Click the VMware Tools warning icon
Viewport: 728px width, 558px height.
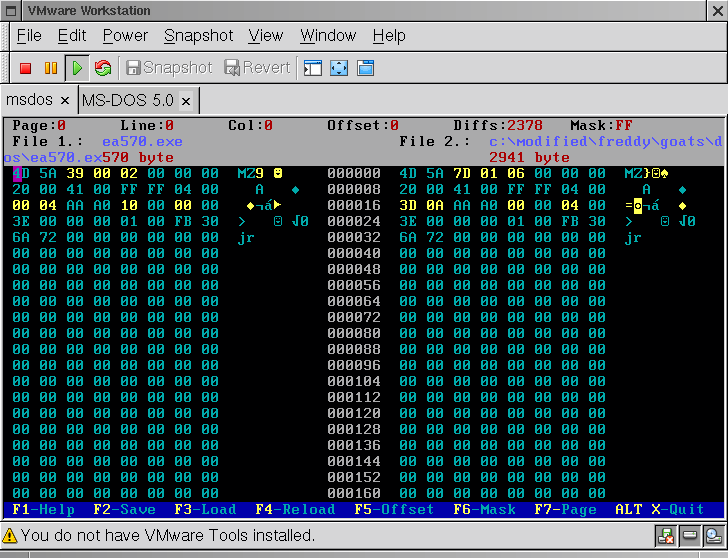(9, 536)
